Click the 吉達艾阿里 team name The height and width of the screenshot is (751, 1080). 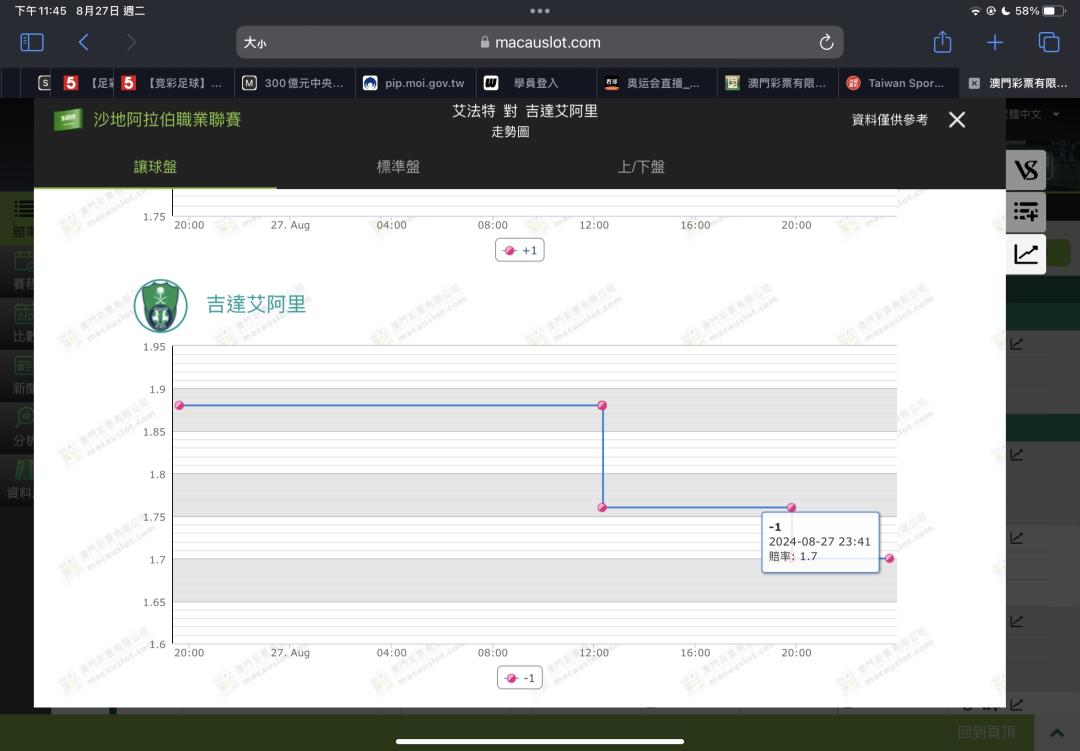tap(256, 304)
